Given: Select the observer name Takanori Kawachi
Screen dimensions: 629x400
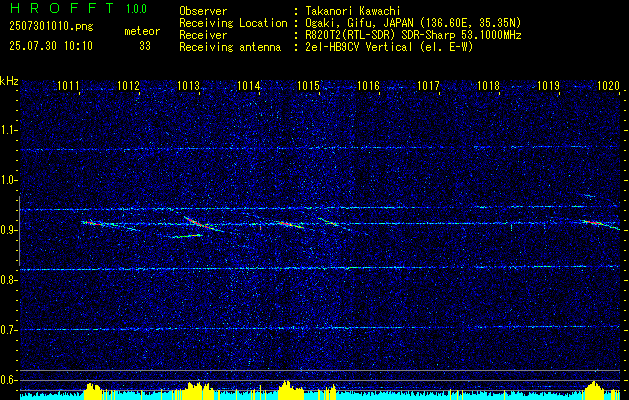Looking at the screenshot, I should pos(353,11).
